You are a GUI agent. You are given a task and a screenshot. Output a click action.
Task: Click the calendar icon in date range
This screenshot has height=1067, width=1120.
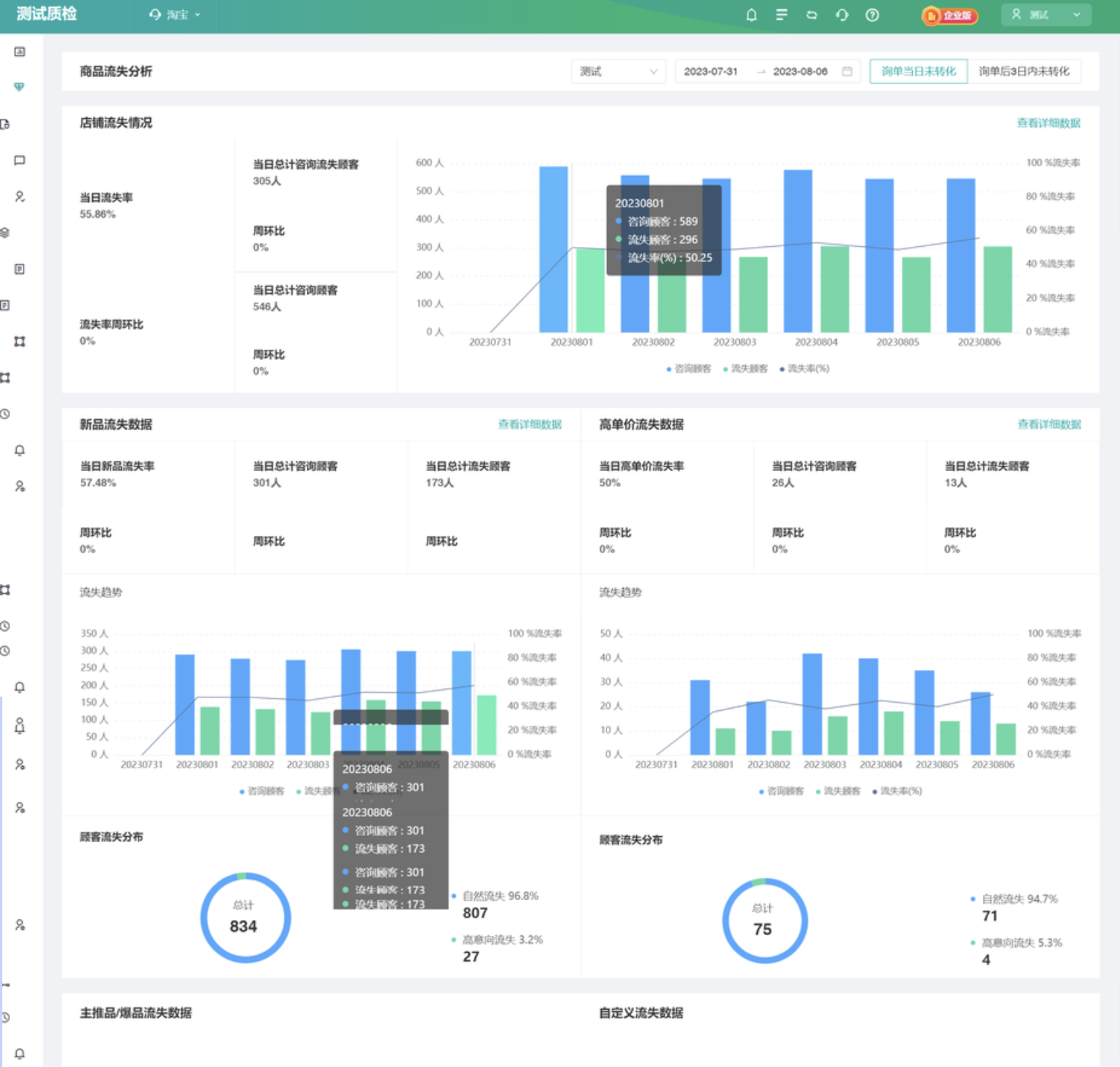(x=846, y=72)
